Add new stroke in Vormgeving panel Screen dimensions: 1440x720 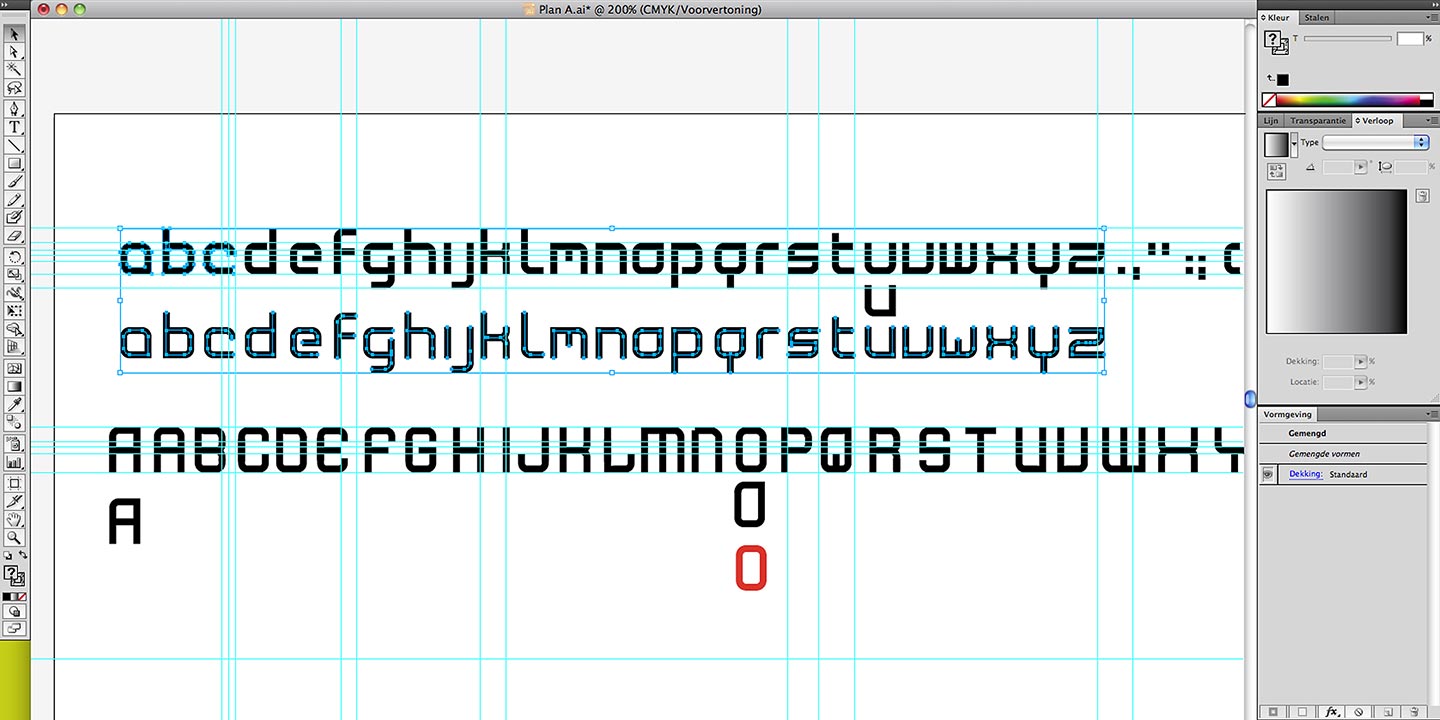point(1273,712)
